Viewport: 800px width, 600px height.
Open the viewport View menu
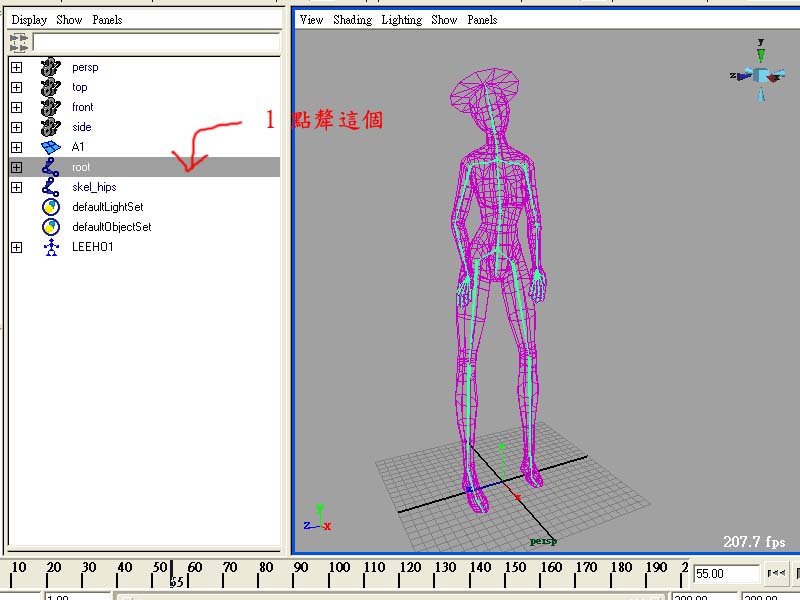(x=311, y=20)
